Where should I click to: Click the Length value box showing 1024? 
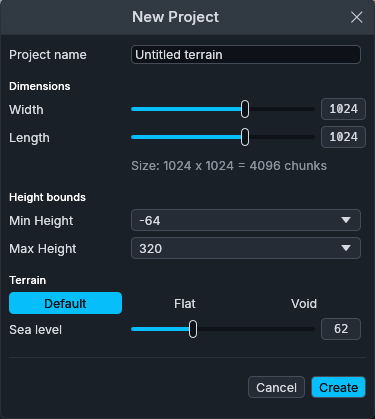point(343,137)
